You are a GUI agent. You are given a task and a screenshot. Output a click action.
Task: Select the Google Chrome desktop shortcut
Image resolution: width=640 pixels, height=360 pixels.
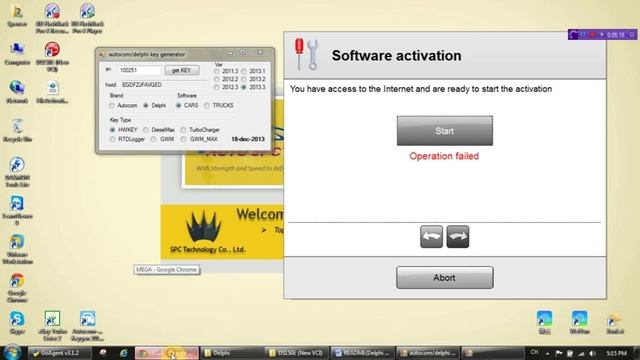[x=17, y=288]
